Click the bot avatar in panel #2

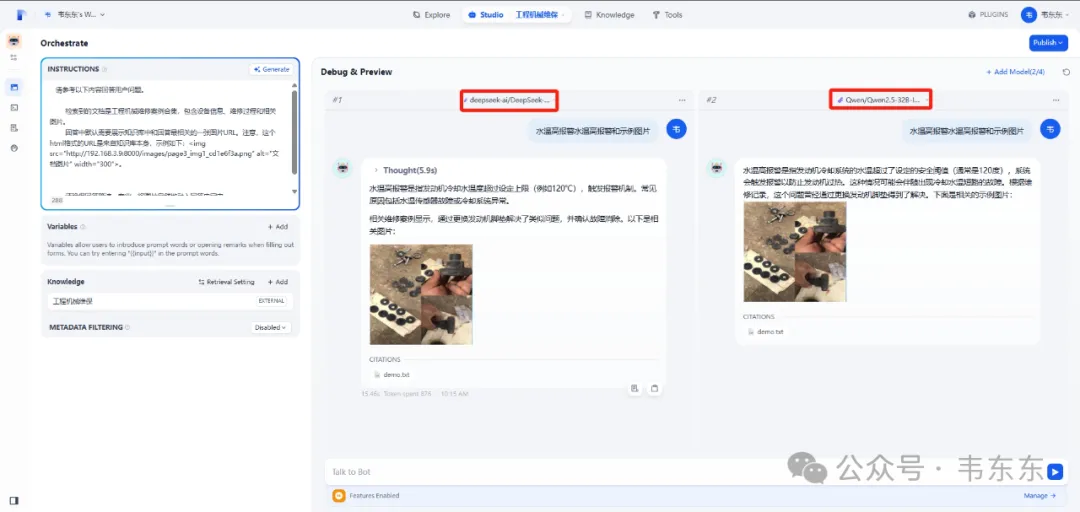716,169
